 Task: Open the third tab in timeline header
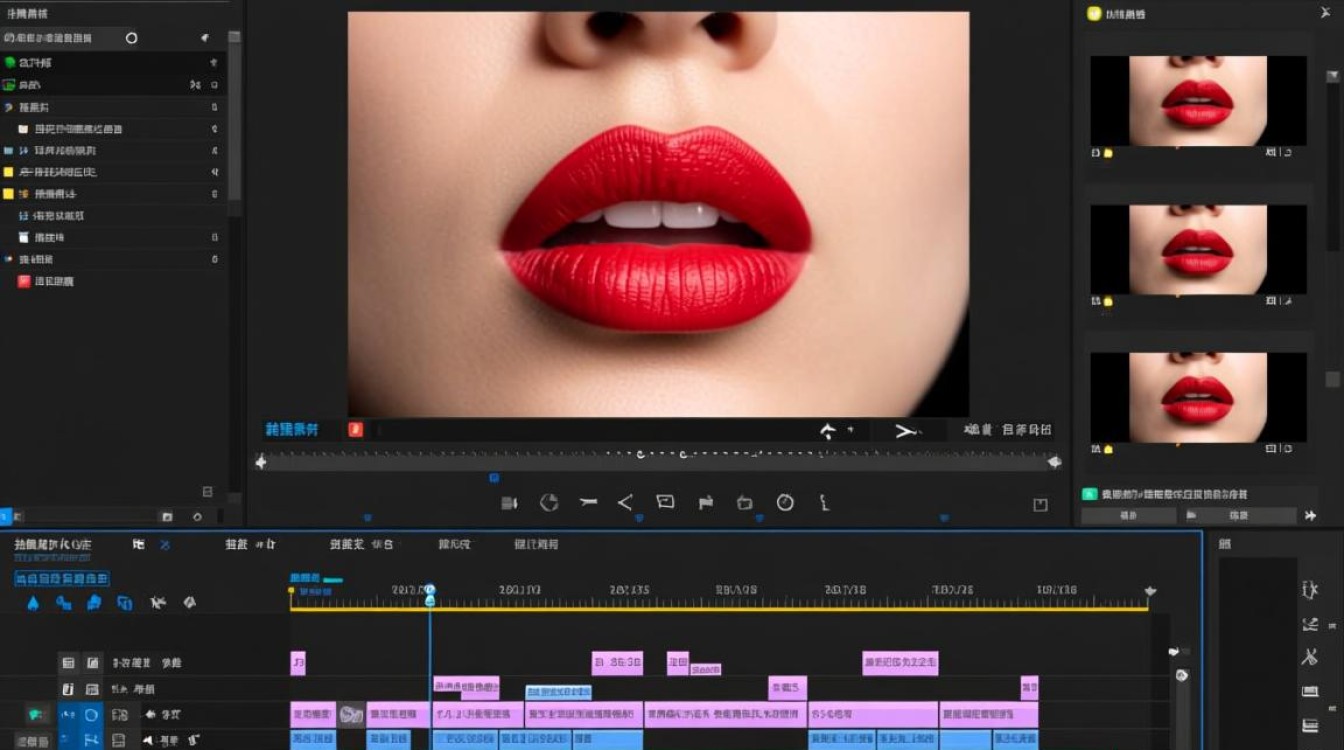[361, 545]
